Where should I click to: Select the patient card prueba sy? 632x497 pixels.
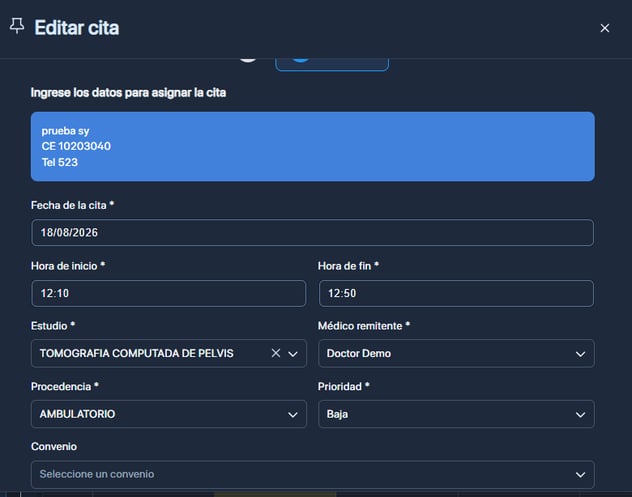pos(312,146)
